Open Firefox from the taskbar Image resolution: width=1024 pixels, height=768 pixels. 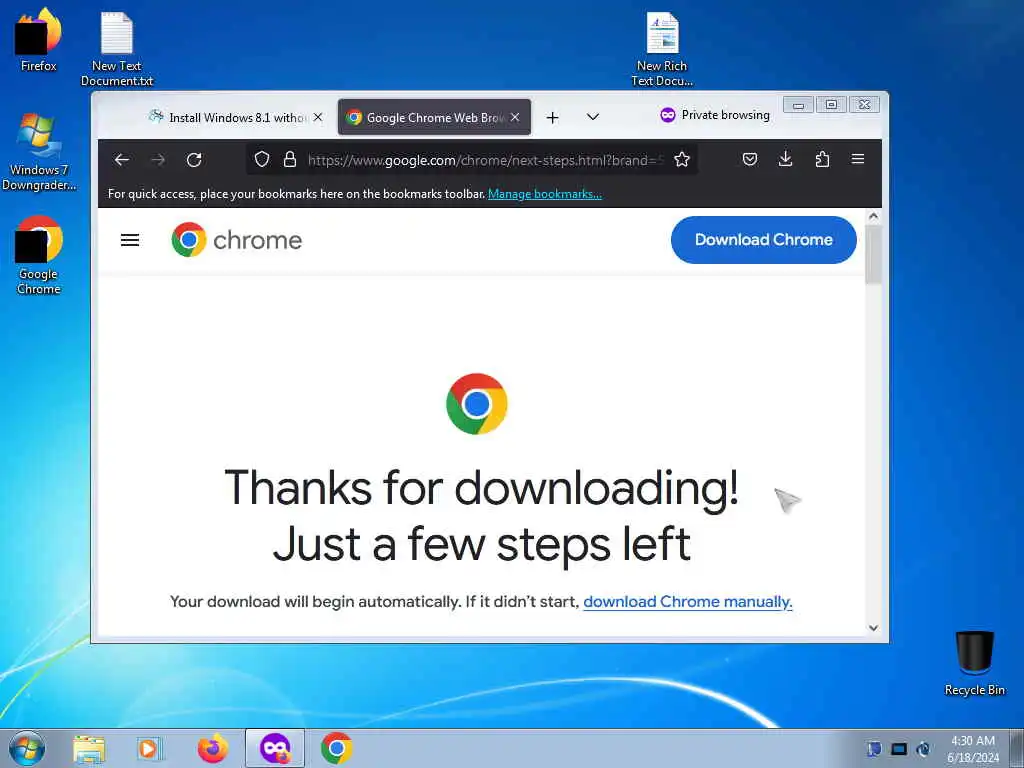[x=213, y=748]
